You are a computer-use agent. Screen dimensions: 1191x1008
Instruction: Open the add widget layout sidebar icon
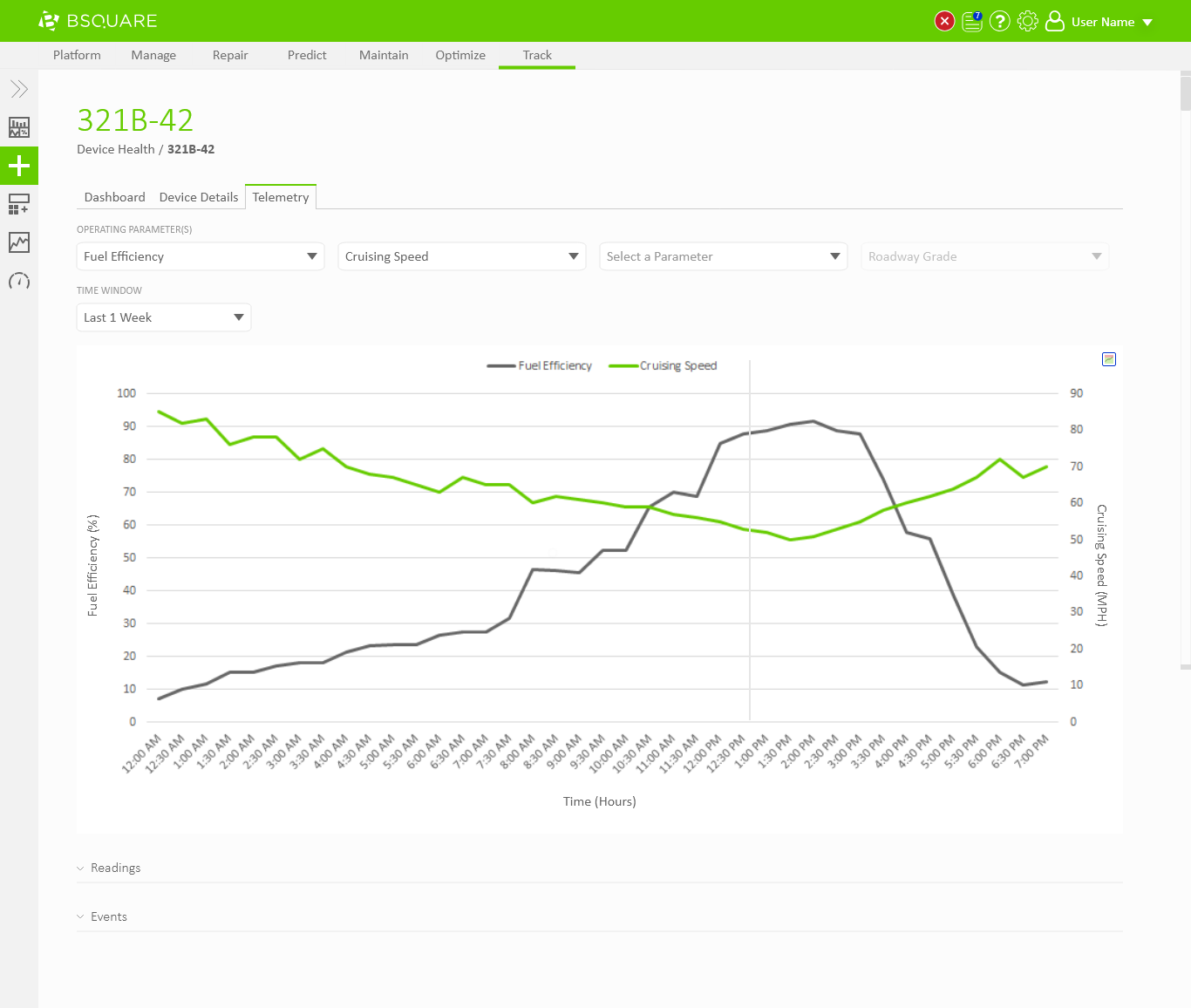click(19, 204)
